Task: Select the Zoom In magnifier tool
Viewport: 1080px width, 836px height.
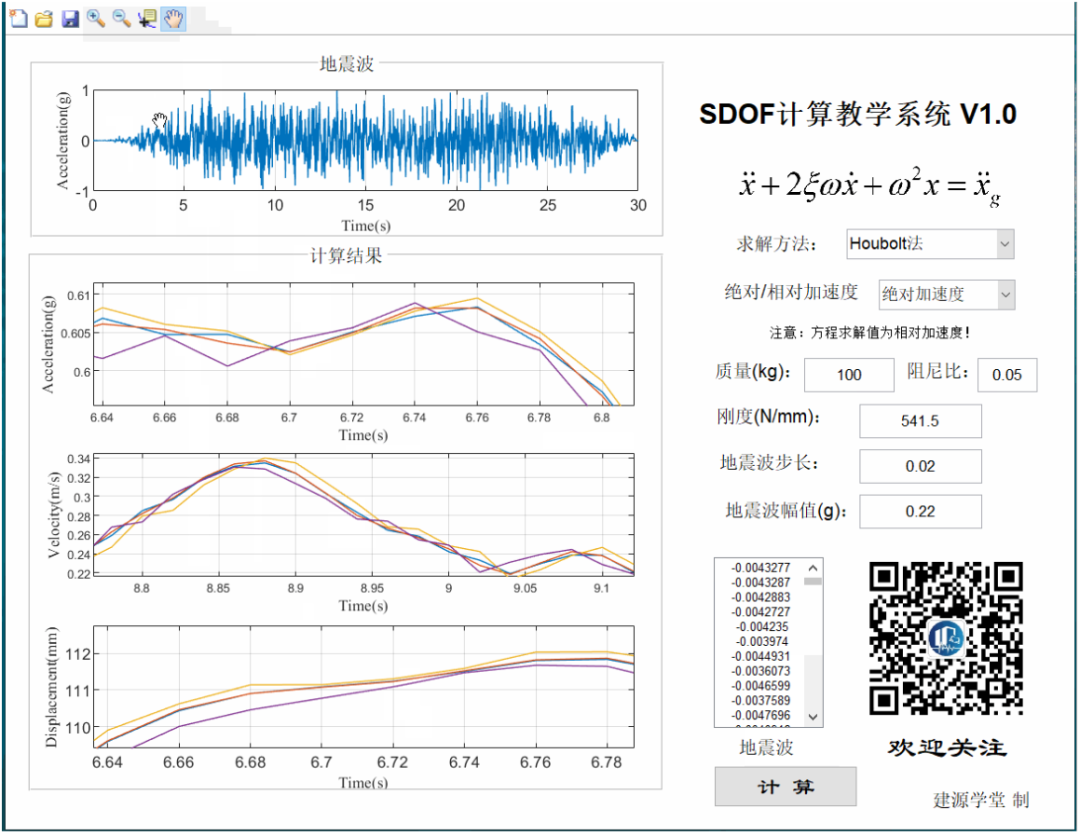Action: point(96,19)
